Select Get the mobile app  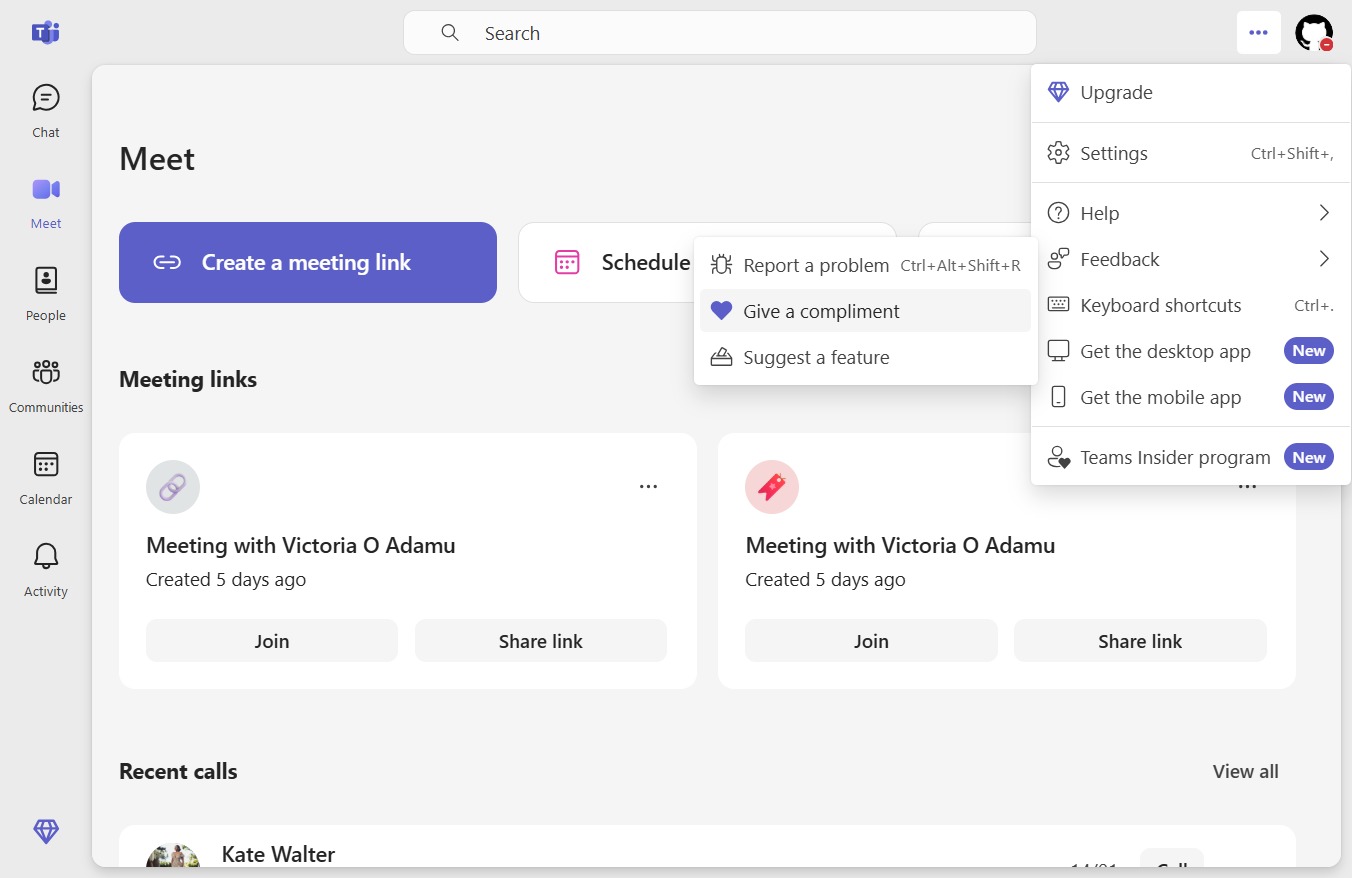tap(1190, 397)
